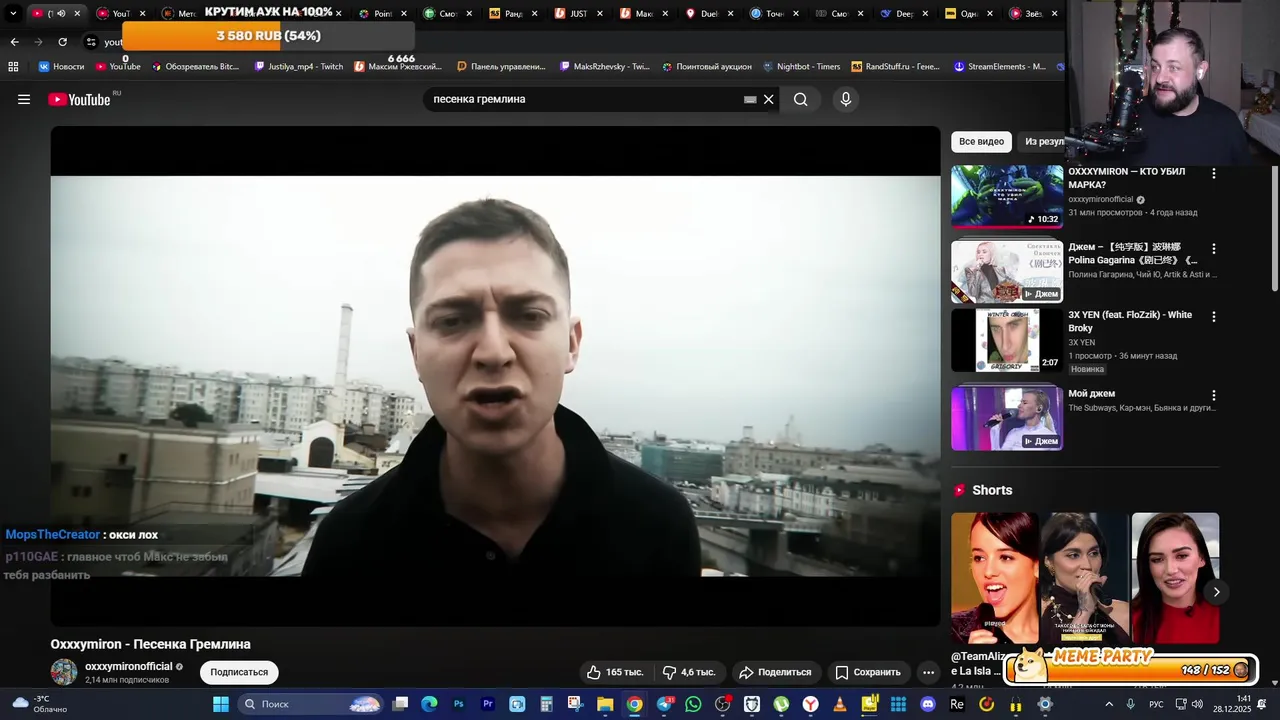Screen dimensions: 1280x720
Task: Open "Nightbot - Timers" bookmark
Action: (x=802, y=67)
